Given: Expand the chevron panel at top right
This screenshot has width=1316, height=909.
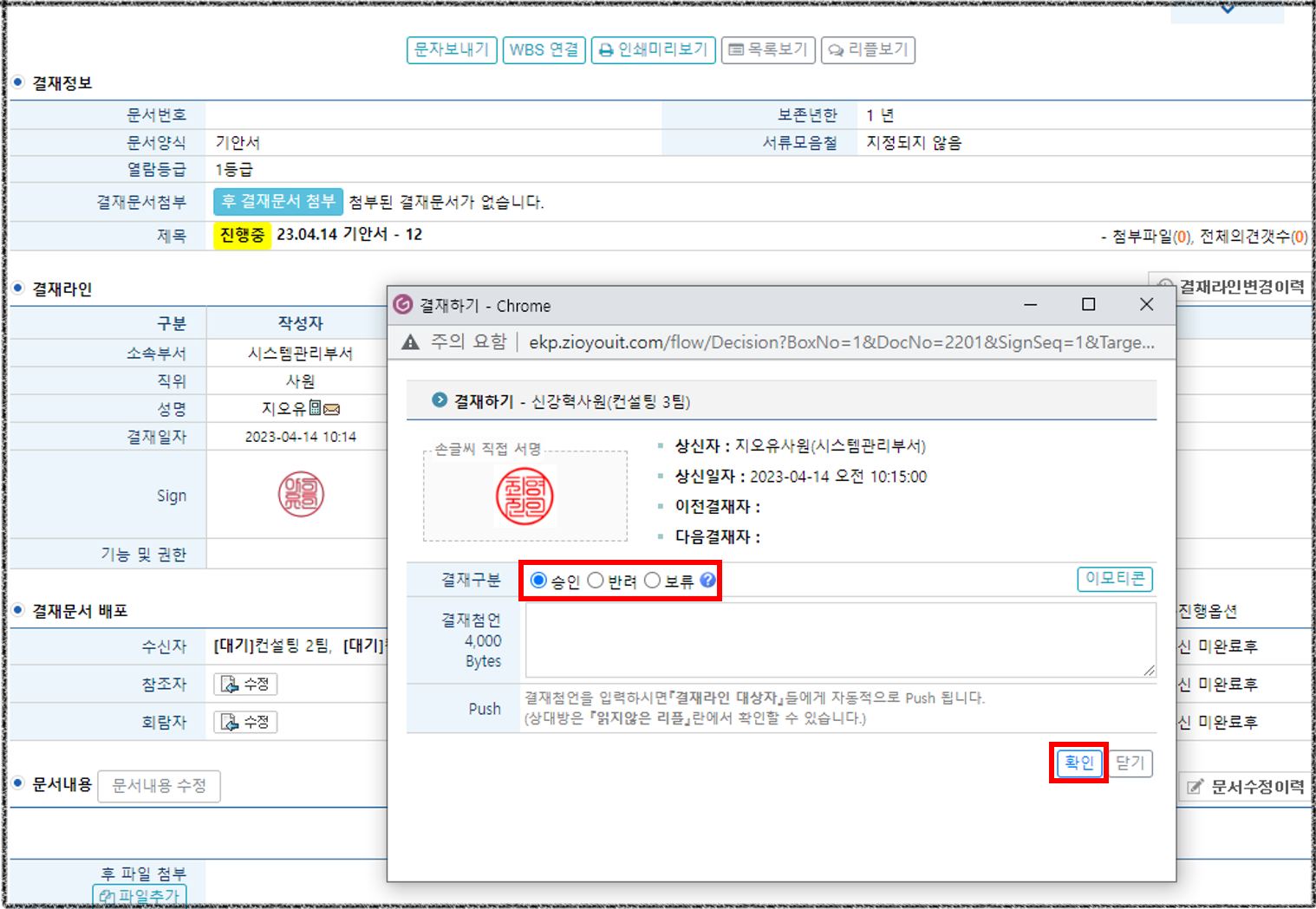Looking at the screenshot, I should tap(1227, 10).
